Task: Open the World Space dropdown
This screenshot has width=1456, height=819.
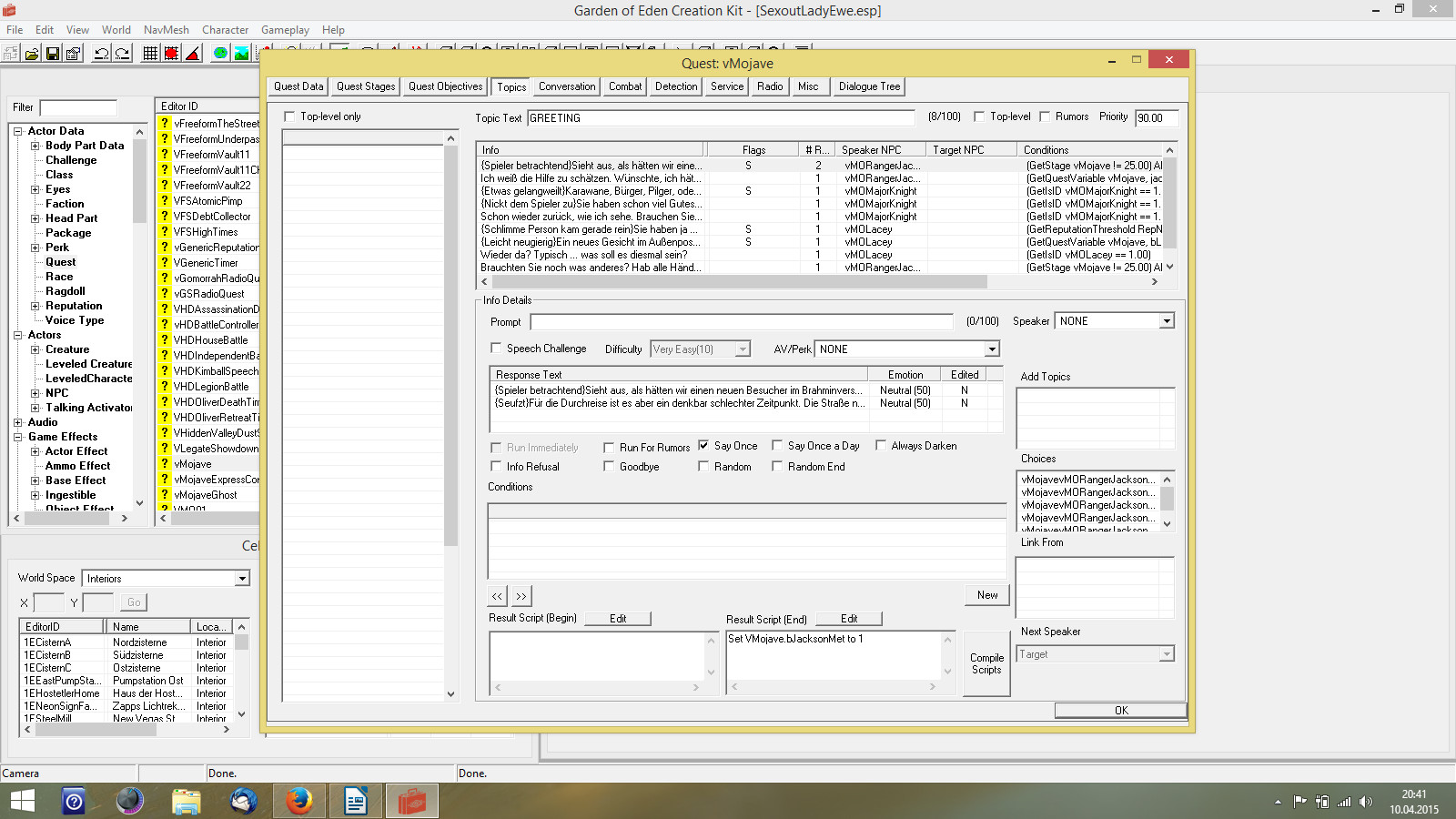Action: (x=242, y=579)
